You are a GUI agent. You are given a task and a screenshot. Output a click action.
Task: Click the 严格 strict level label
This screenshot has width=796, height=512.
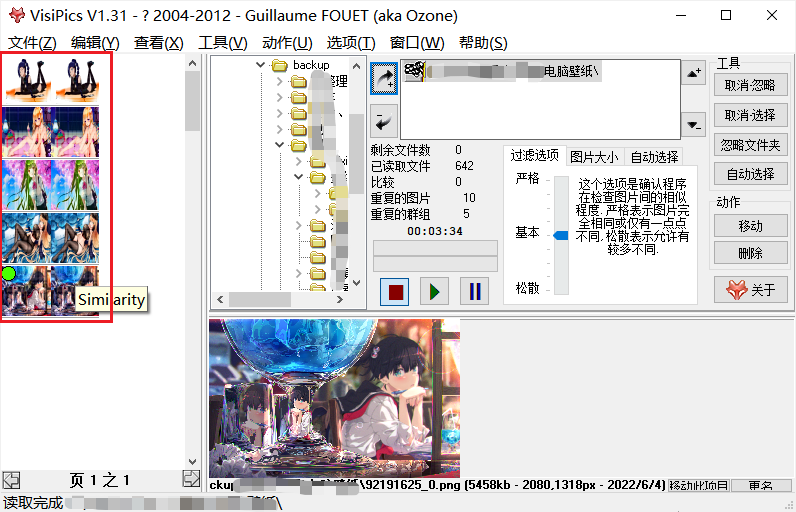coord(527,178)
